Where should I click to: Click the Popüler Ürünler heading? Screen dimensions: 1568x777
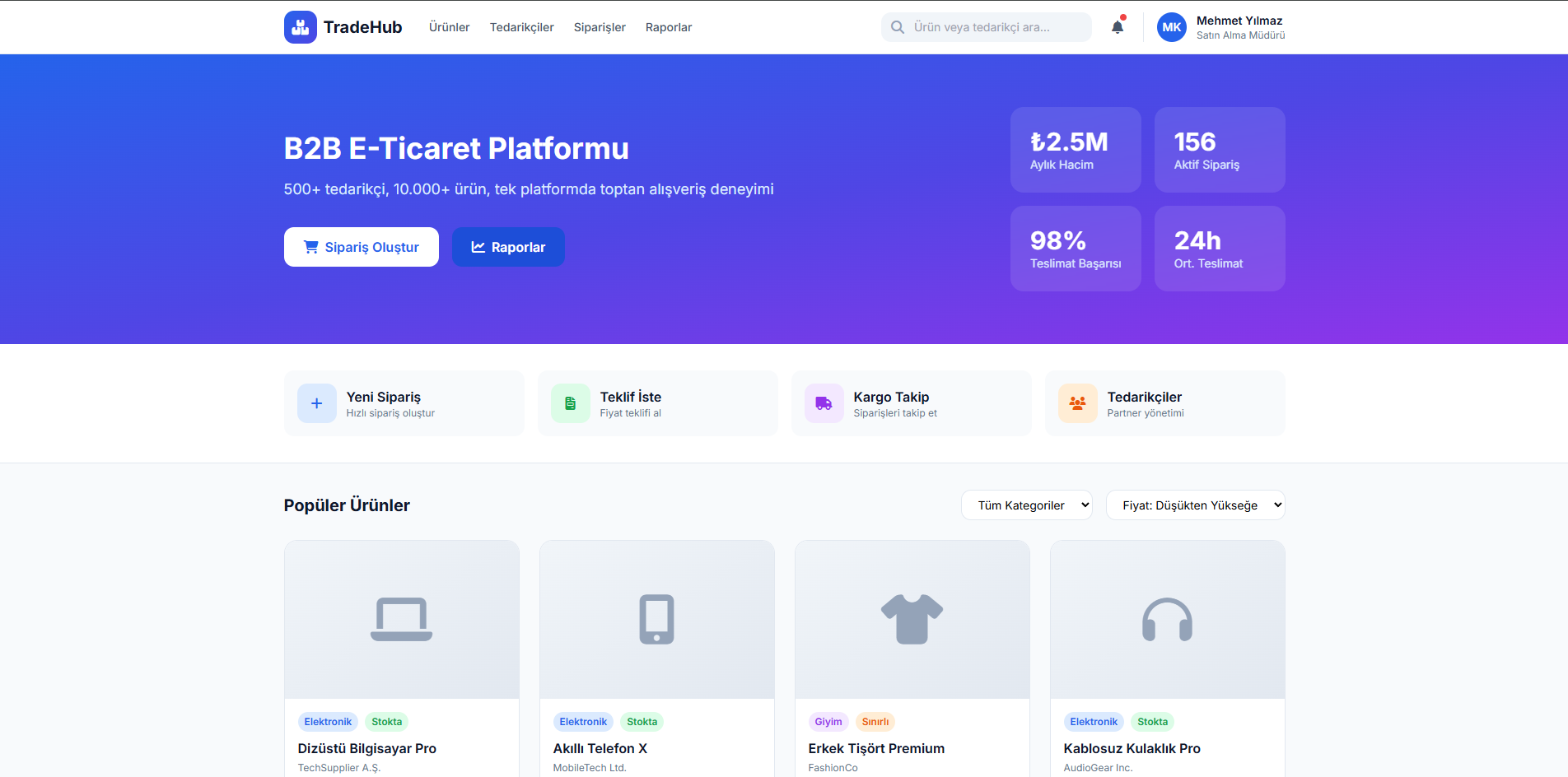tap(347, 505)
